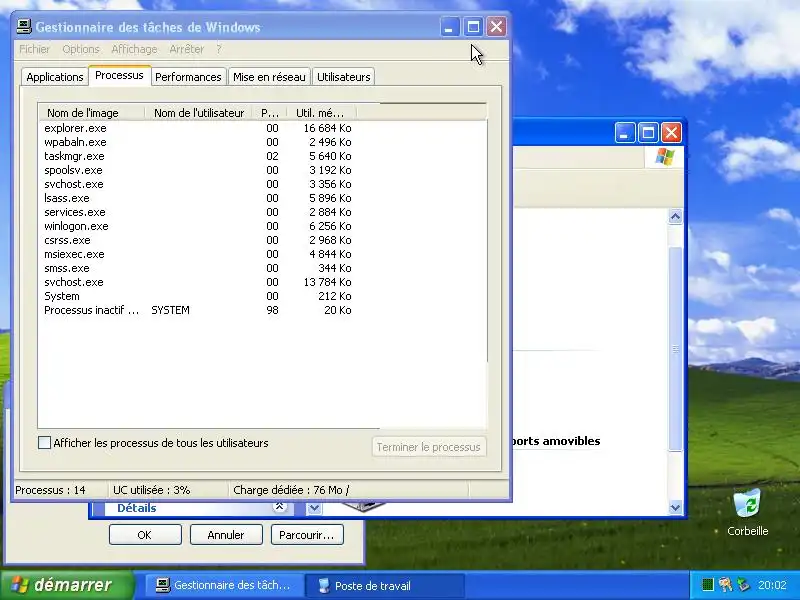Image resolution: width=800 pixels, height=600 pixels.
Task: Select the Processus inactif row
Action: pos(198,310)
